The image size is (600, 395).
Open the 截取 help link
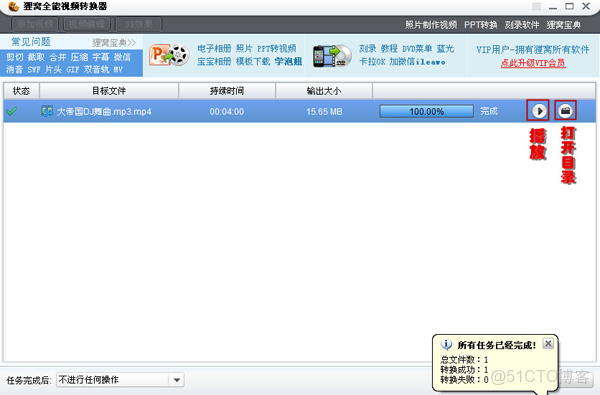36,57
